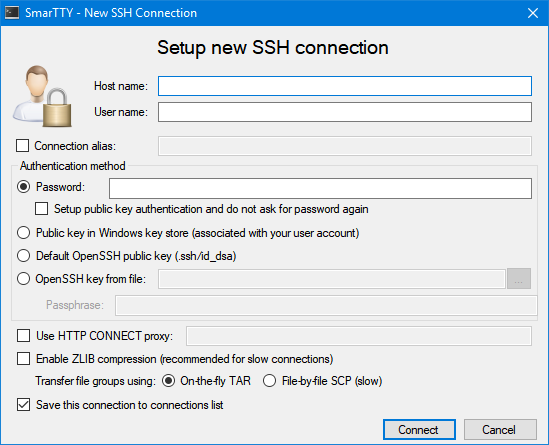Select OpenSSH key from file option

click(x=23, y=279)
